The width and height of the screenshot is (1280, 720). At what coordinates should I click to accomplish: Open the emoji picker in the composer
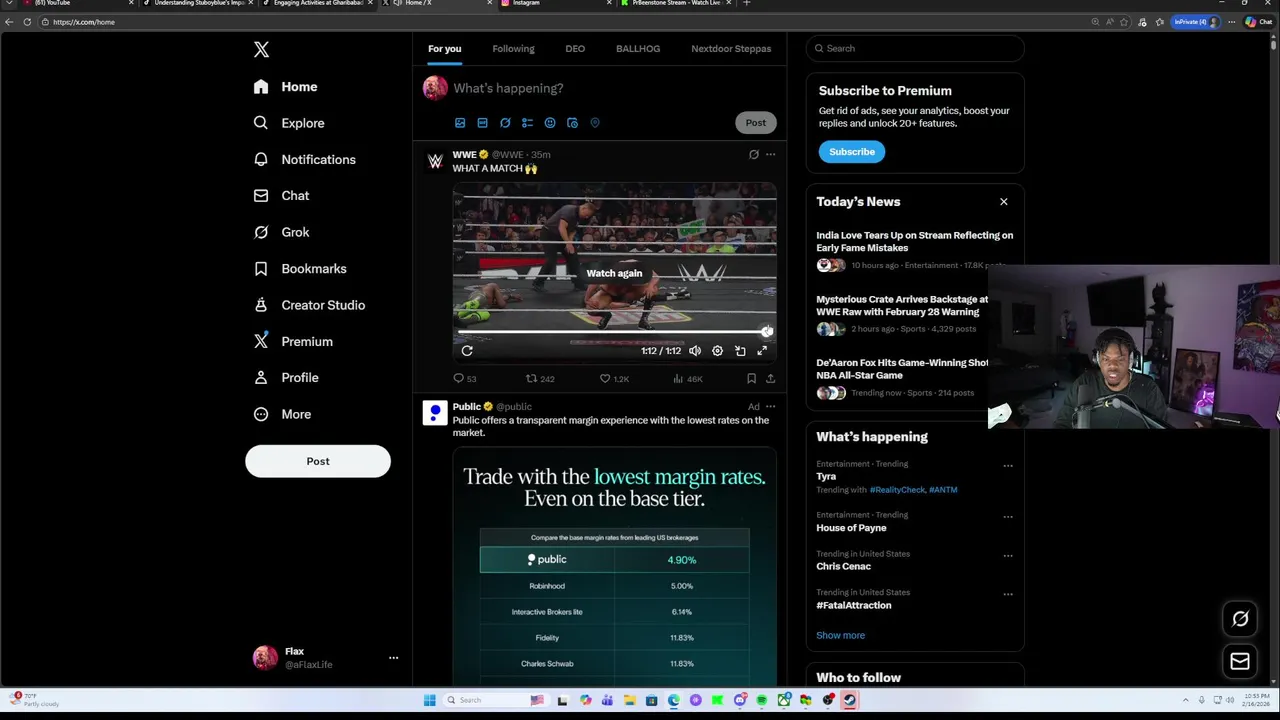550,123
